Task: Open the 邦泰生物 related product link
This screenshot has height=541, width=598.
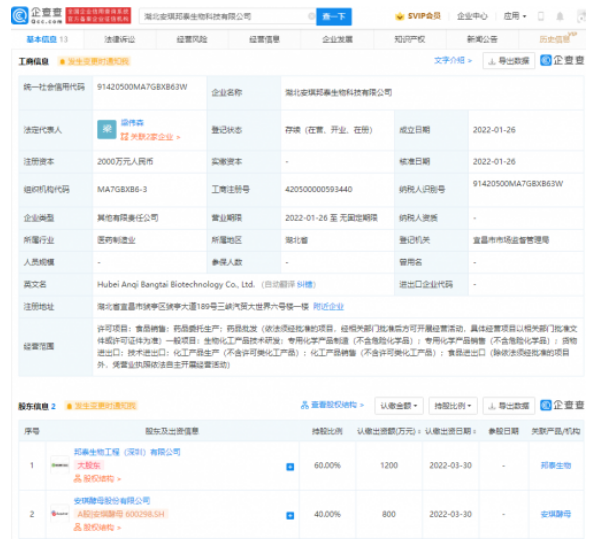Action: click(556, 465)
